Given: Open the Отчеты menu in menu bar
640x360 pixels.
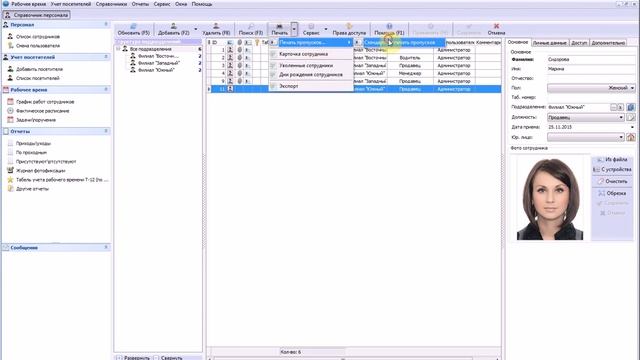Looking at the screenshot, I should (140, 4).
